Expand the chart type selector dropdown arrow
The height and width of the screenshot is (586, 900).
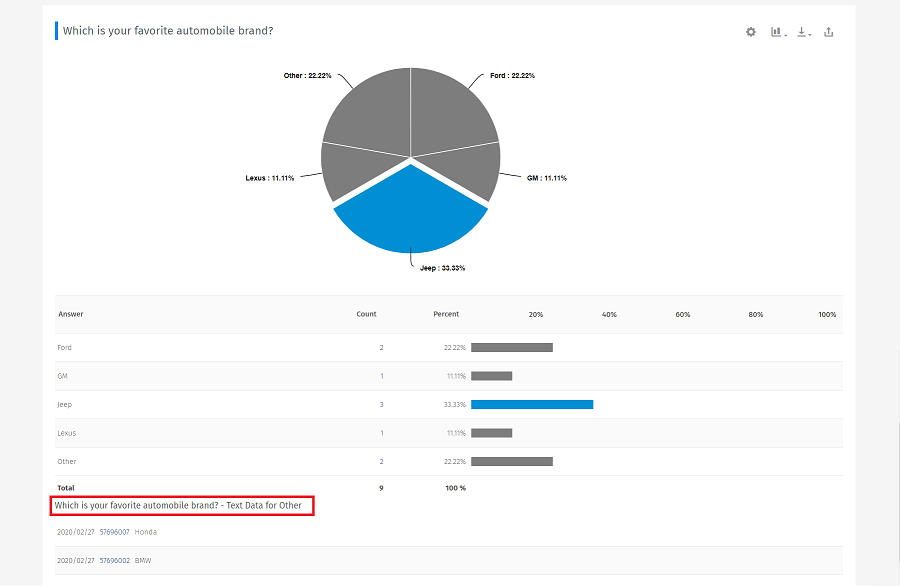pyautogui.click(x=785, y=34)
